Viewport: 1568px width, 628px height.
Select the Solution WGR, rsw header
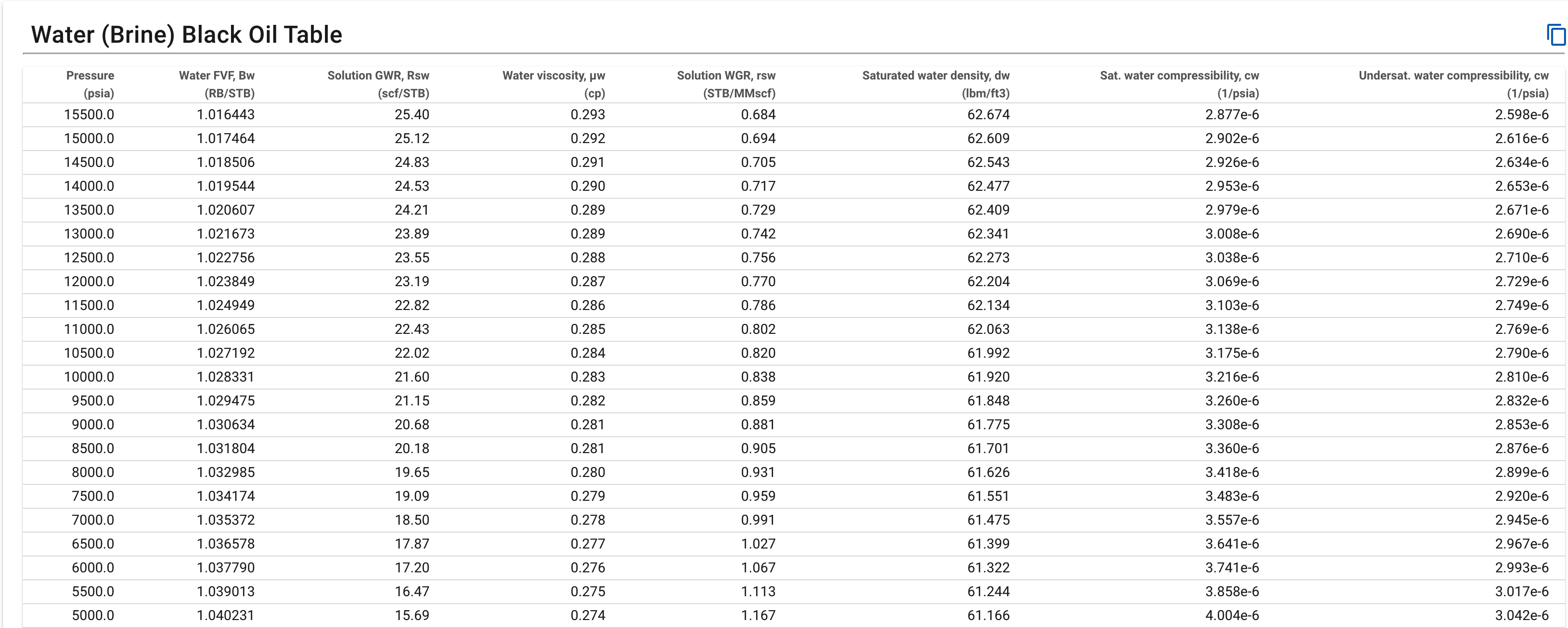point(726,84)
